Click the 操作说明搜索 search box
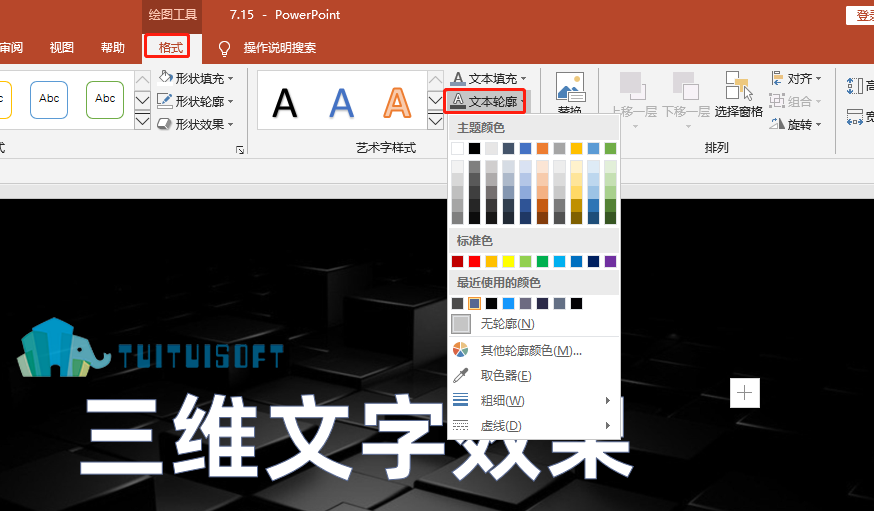The width and height of the screenshot is (874, 511). (280, 48)
